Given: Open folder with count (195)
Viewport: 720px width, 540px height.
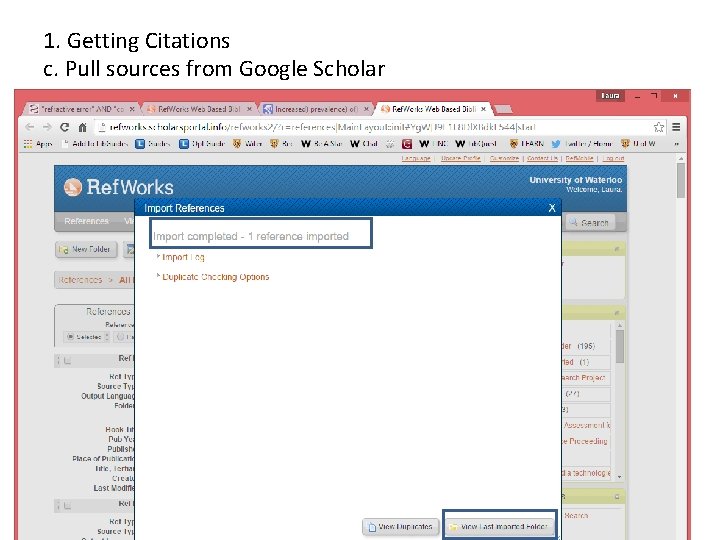Looking at the screenshot, I should (x=579, y=346).
